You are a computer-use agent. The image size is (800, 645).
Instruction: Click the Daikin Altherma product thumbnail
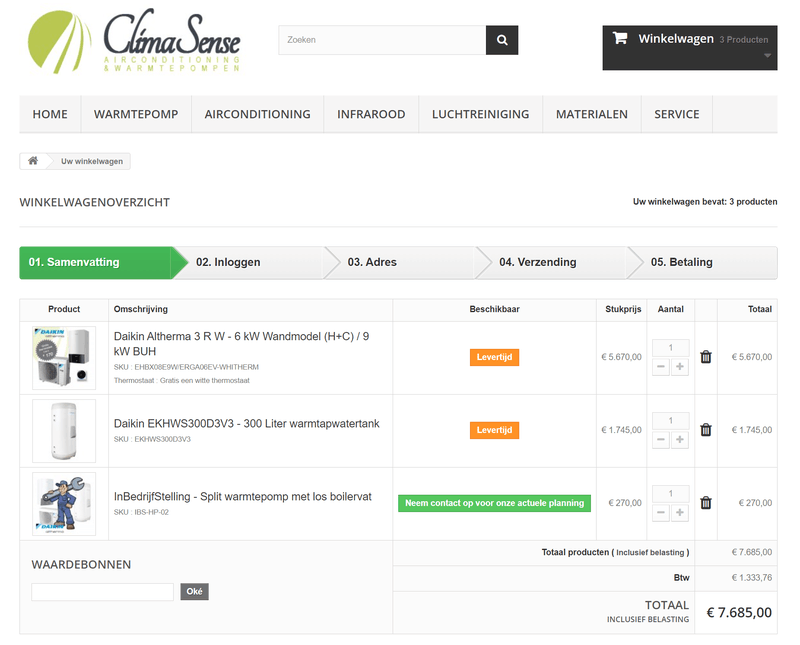tap(64, 358)
